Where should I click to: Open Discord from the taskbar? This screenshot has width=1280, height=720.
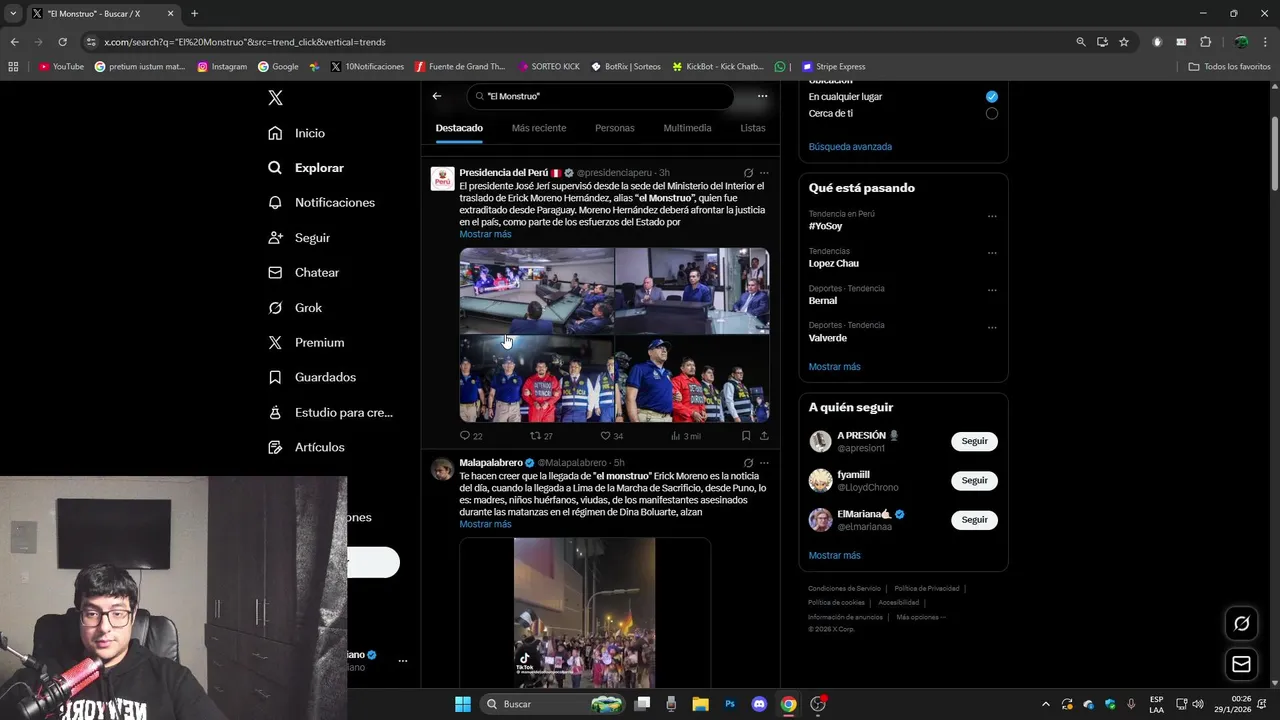[759, 704]
